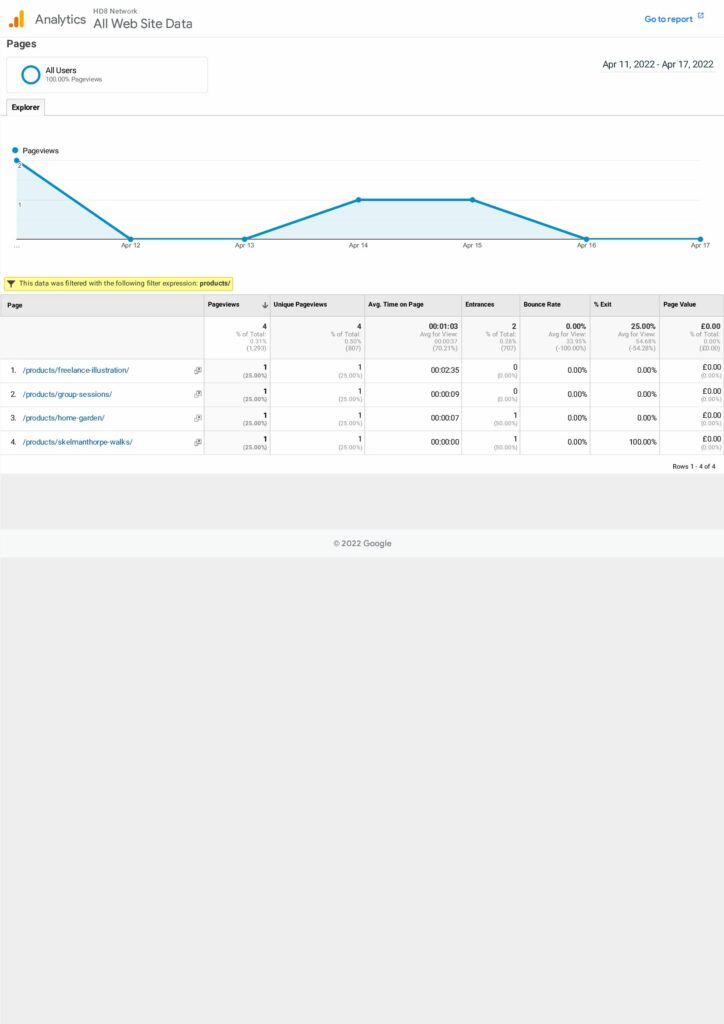724x1024 pixels.
Task: Click the Google Analytics logo icon
Action: pyautogui.click(x=17, y=19)
